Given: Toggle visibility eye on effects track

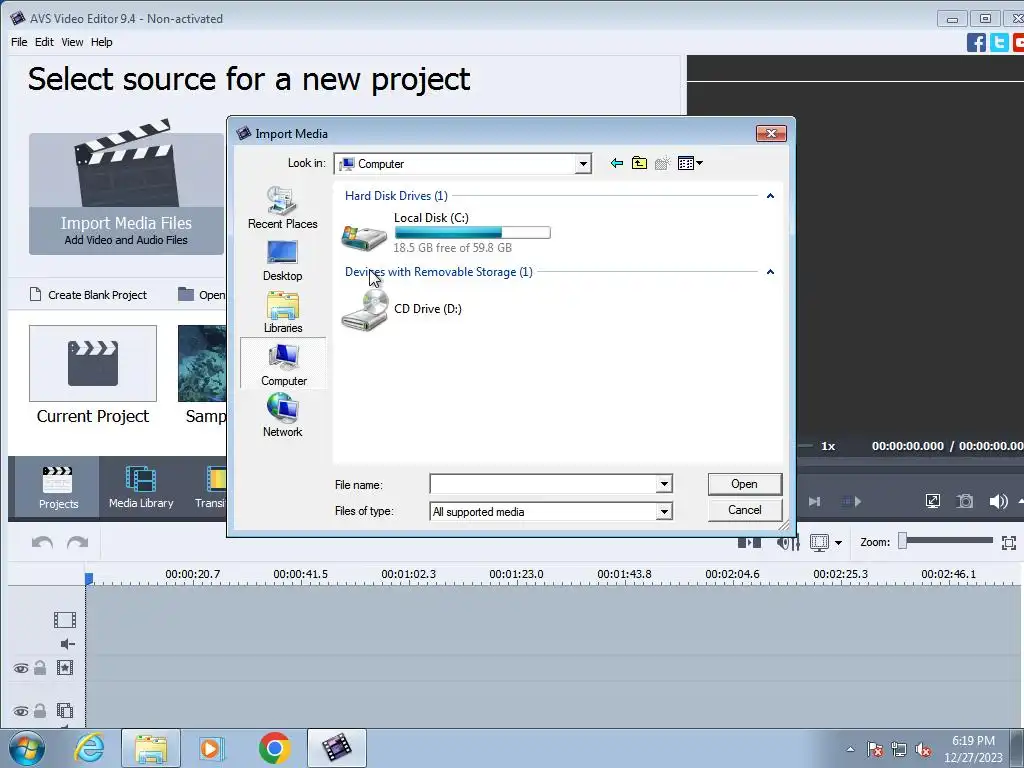Looking at the screenshot, I should click(21, 668).
